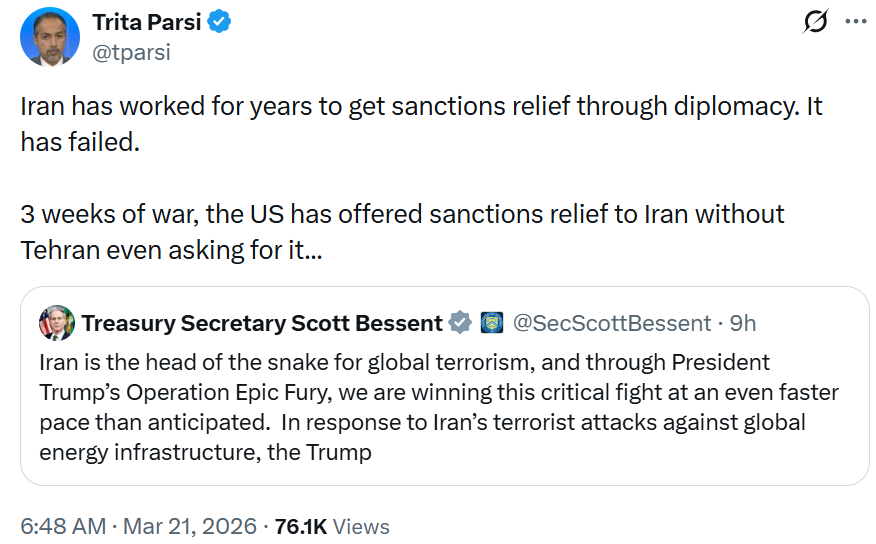The width and height of the screenshot is (876, 544).
Task: Open the @tparsi handle link
Action: 131,52
